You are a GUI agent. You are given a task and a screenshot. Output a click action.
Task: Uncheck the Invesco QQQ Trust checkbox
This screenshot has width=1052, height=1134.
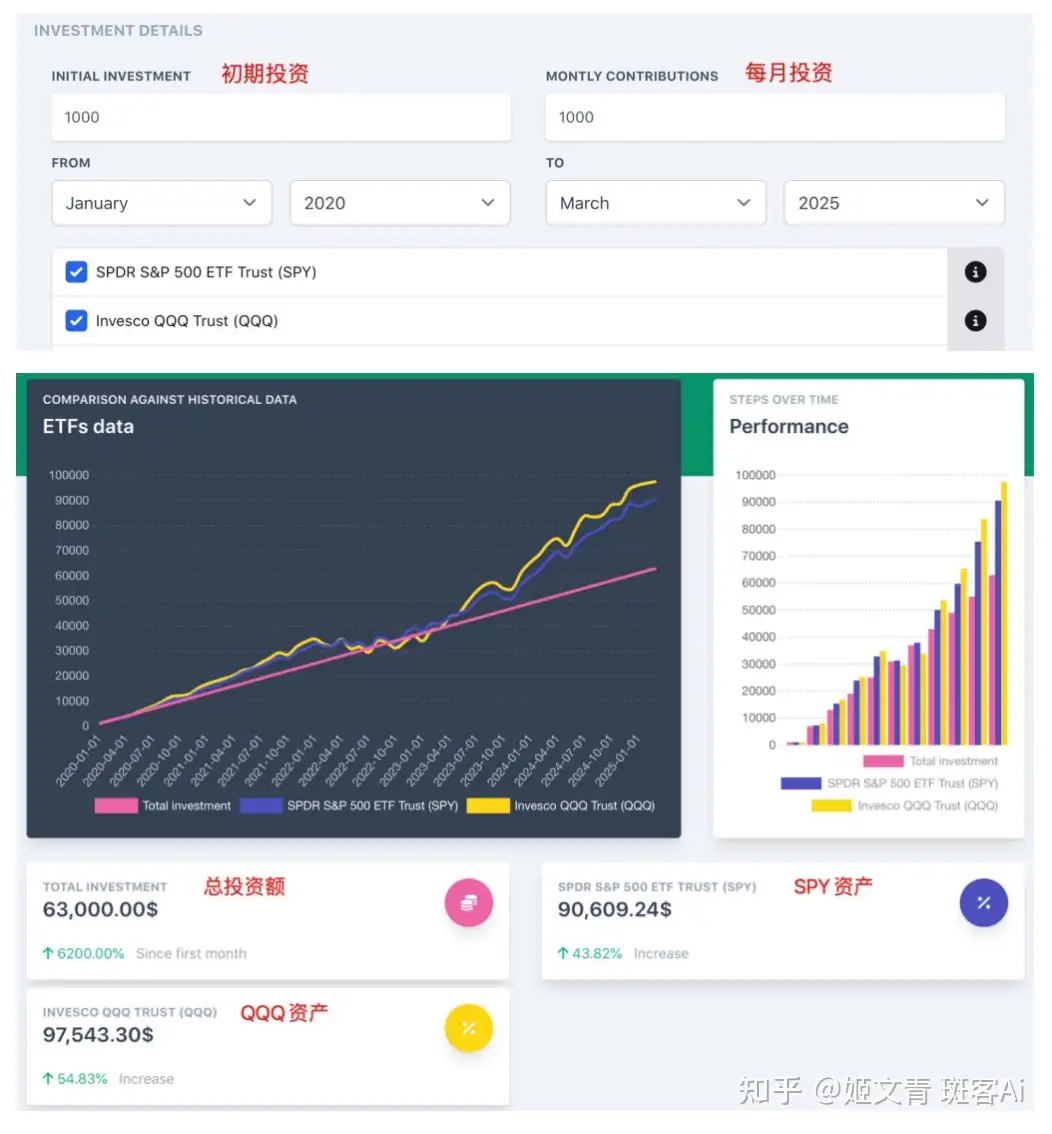point(76,320)
